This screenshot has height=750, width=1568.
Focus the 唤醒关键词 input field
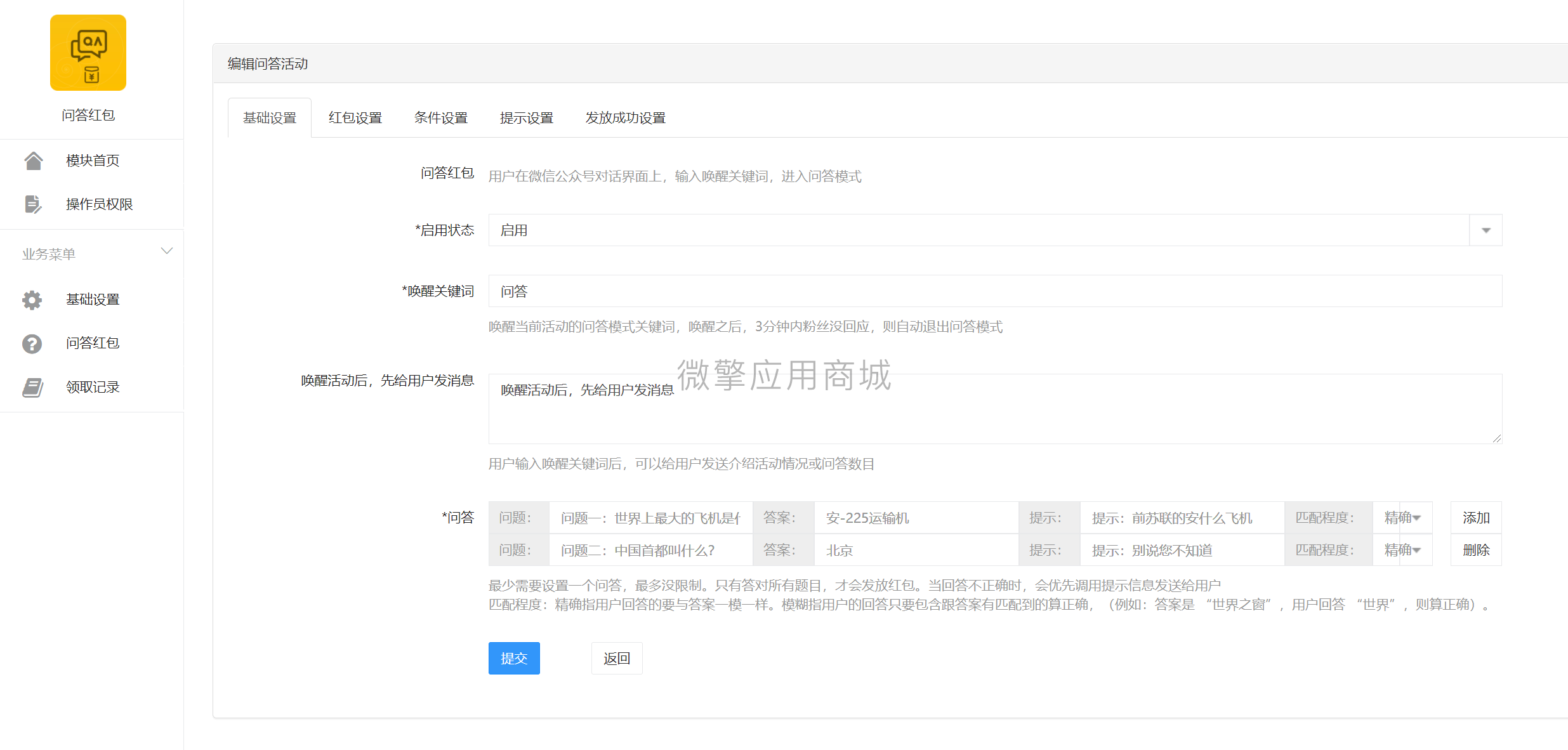[x=995, y=291]
